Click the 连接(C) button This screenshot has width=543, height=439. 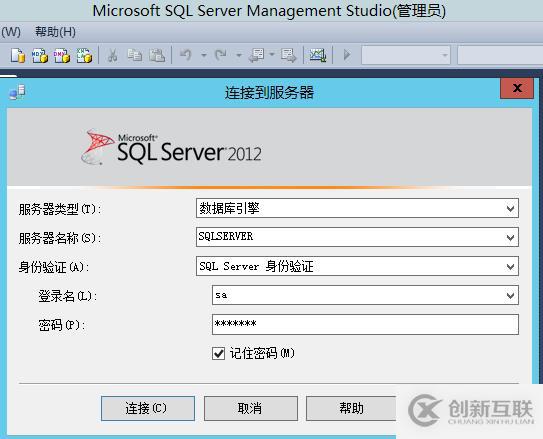[148, 409]
